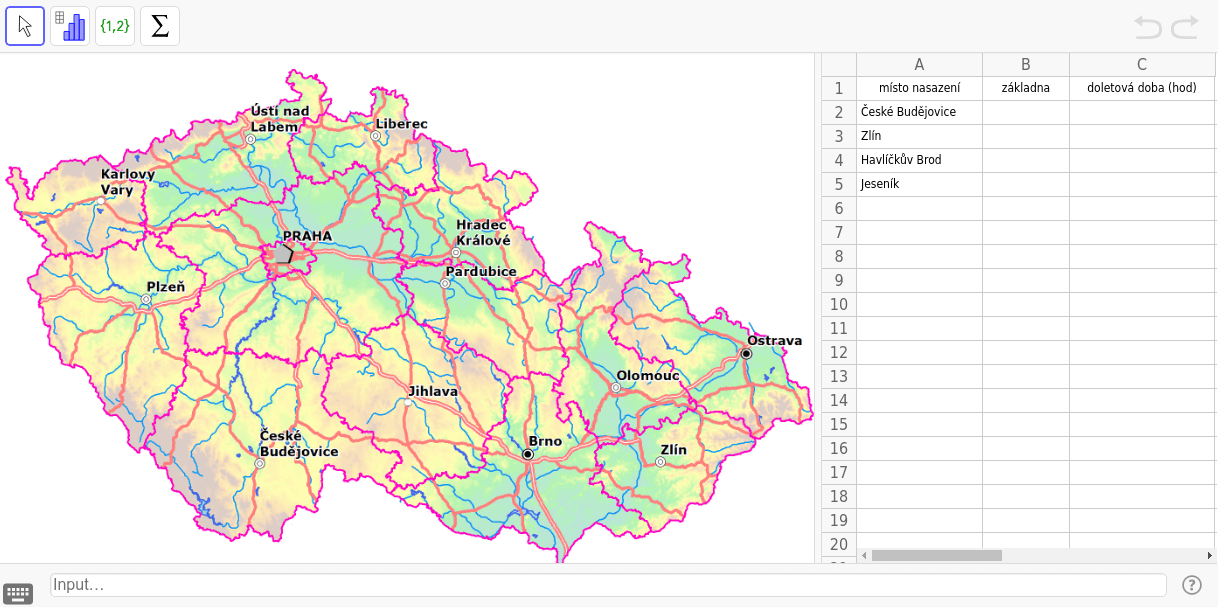This screenshot has height=608, width=1219.
Task: Select column A header
Action: click(919, 64)
